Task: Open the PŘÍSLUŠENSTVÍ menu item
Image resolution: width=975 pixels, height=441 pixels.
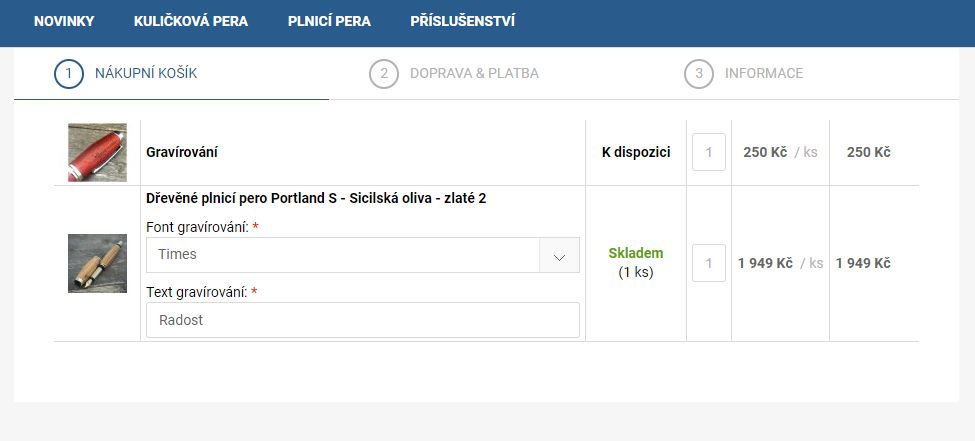Action: [463, 21]
